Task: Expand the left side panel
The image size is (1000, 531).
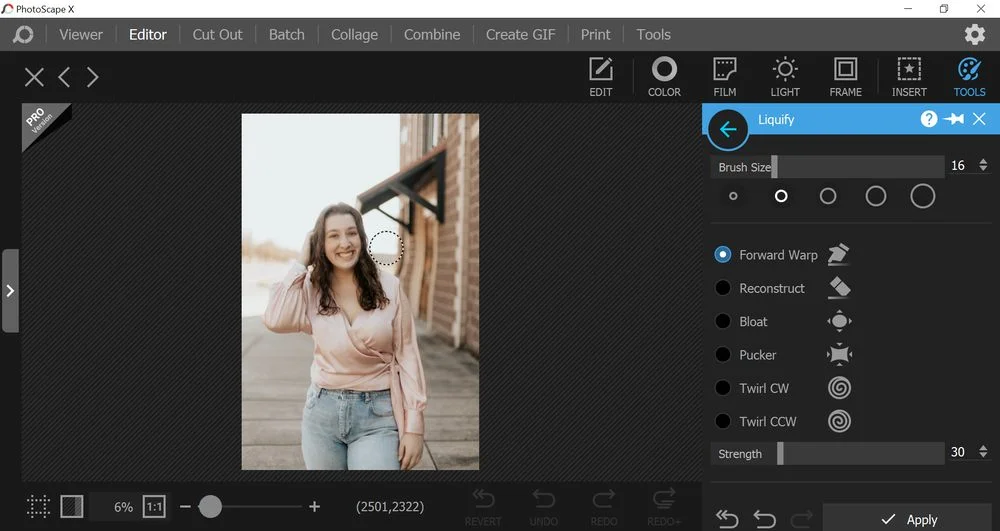Action: [10, 291]
